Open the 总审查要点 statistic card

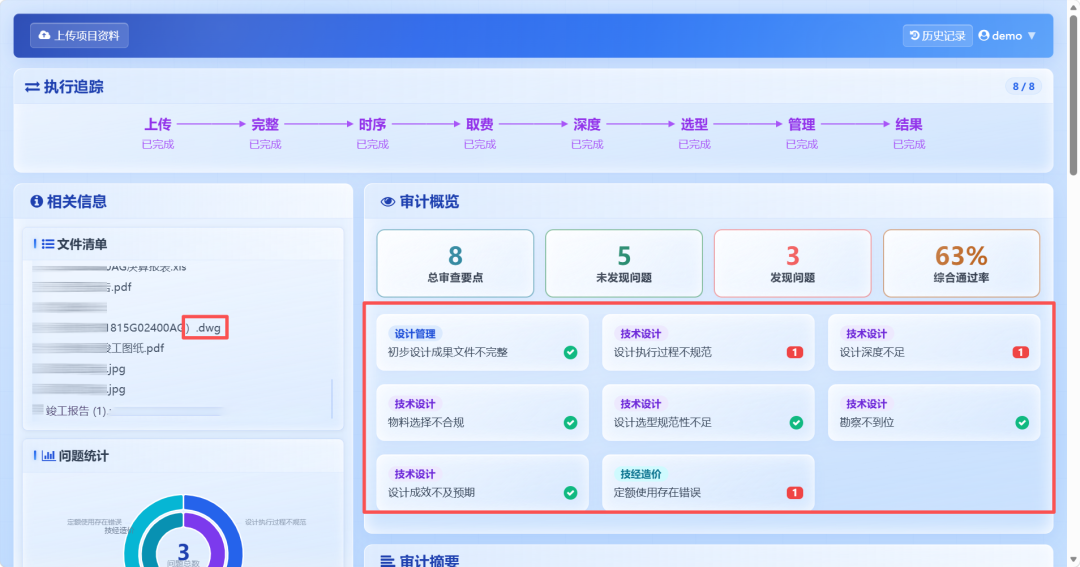(x=455, y=264)
